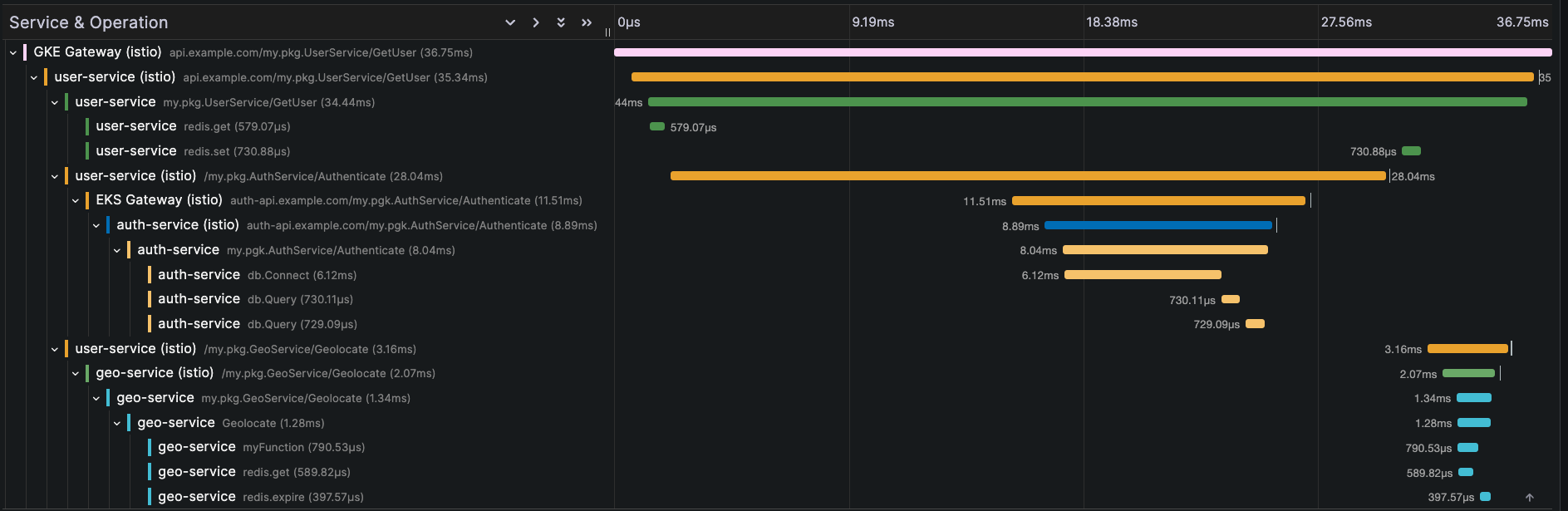Image resolution: width=1568 pixels, height=511 pixels.
Task: Click the 6.12ms db.Connect span bar
Action: pyautogui.click(x=1143, y=275)
